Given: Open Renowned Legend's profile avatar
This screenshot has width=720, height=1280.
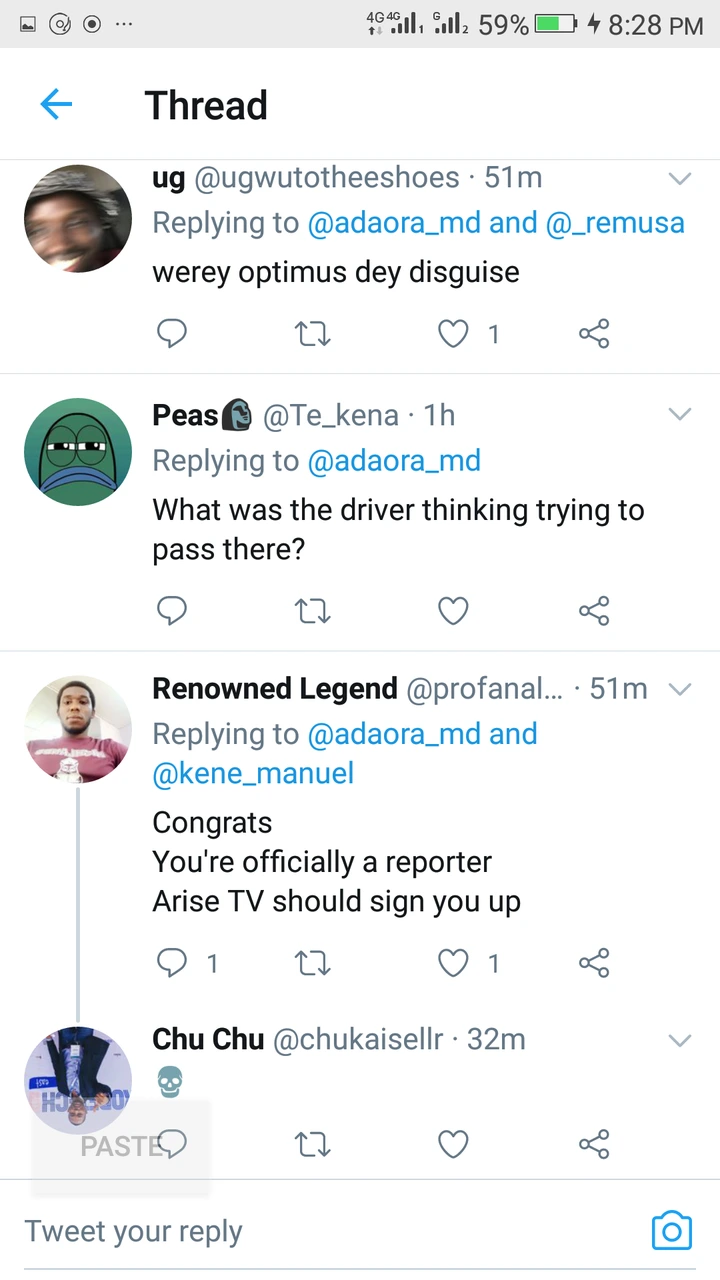Looking at the screenshot, I should [78, 729].
